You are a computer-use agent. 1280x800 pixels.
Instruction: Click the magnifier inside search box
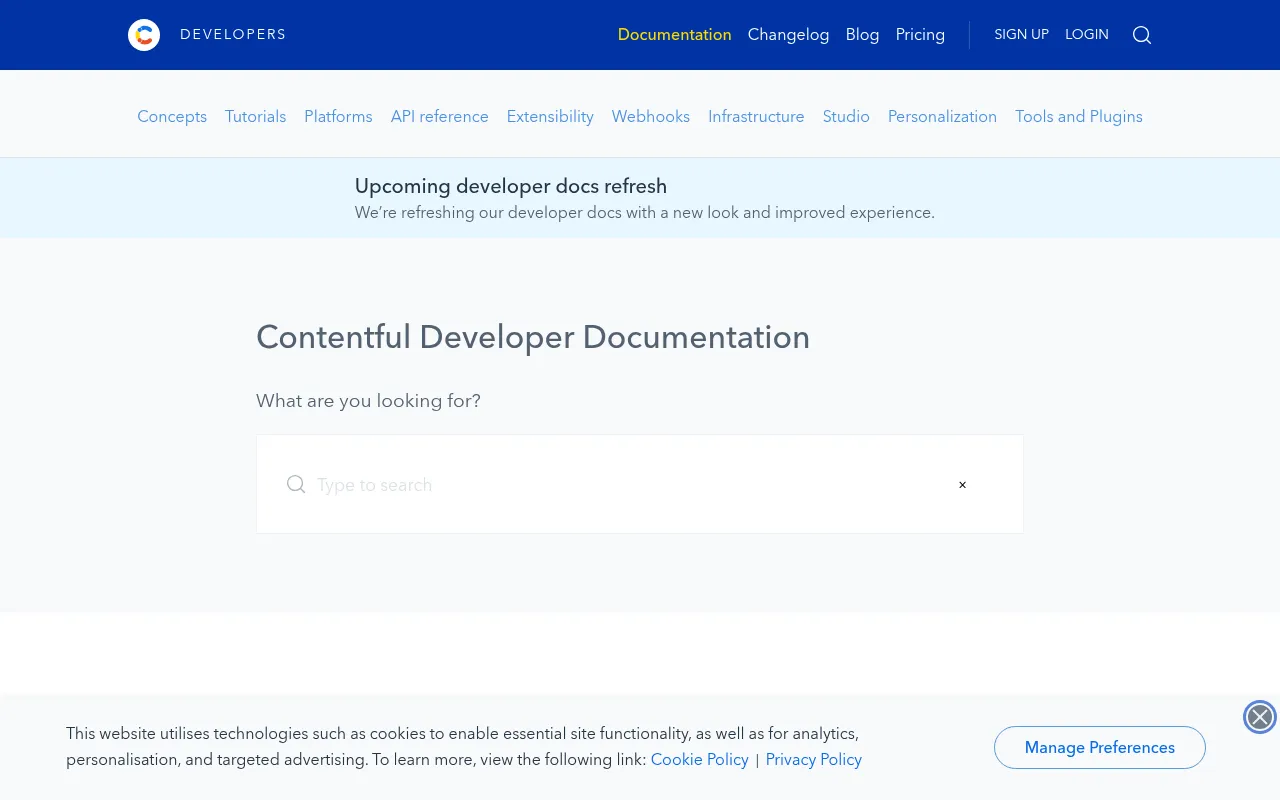(296, 484)
